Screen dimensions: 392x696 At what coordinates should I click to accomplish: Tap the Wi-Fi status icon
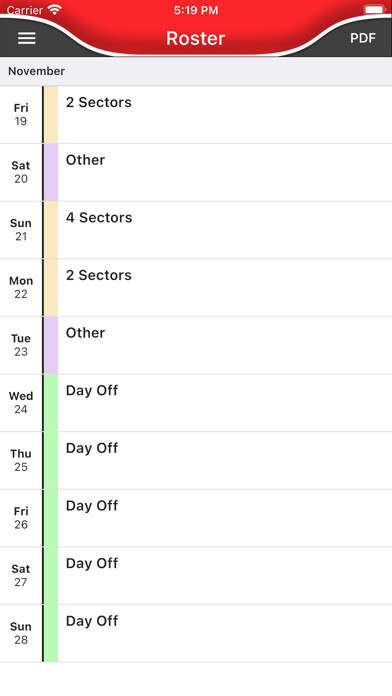point(55,10)
